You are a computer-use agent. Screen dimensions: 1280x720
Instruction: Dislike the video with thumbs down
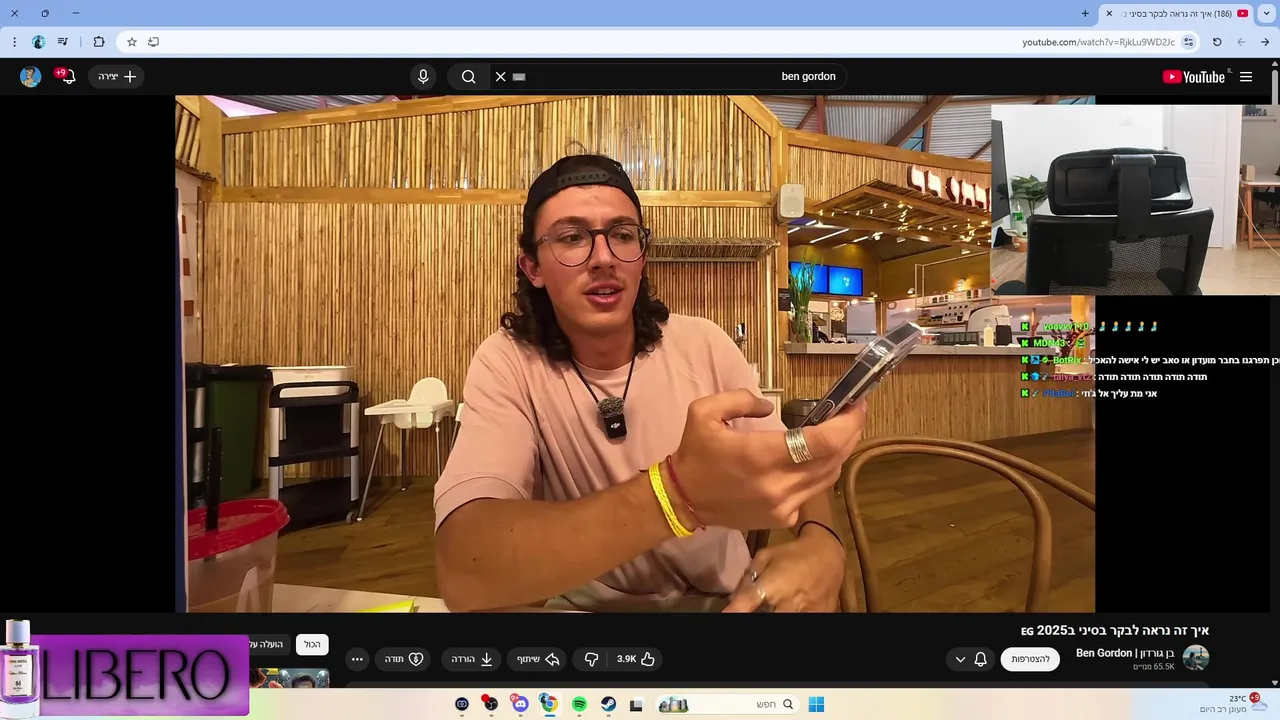click(591, 659)
